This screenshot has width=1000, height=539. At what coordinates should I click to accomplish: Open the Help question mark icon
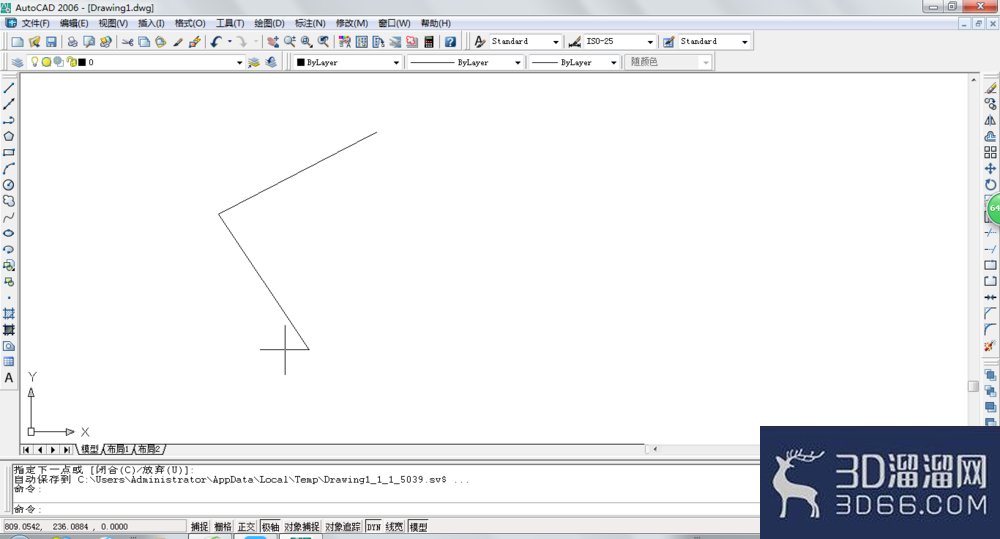[450, 41]
